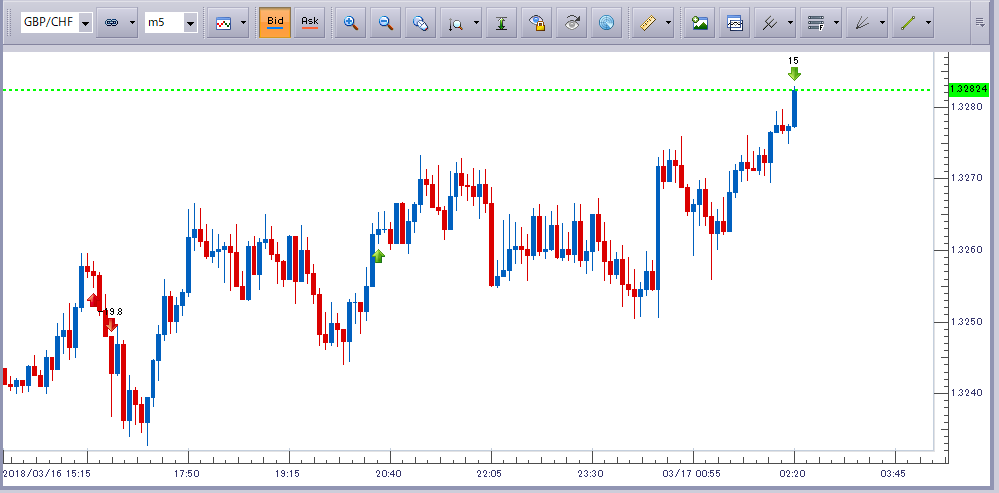Click the 1.3250 price axis label

(965, 322)
